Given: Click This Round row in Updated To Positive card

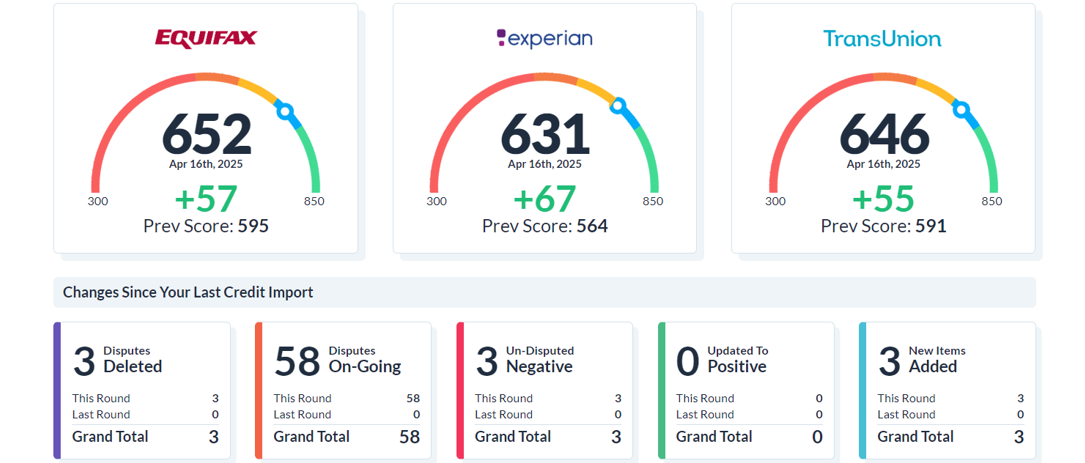Looking at the screenshot, I should 749,398.
